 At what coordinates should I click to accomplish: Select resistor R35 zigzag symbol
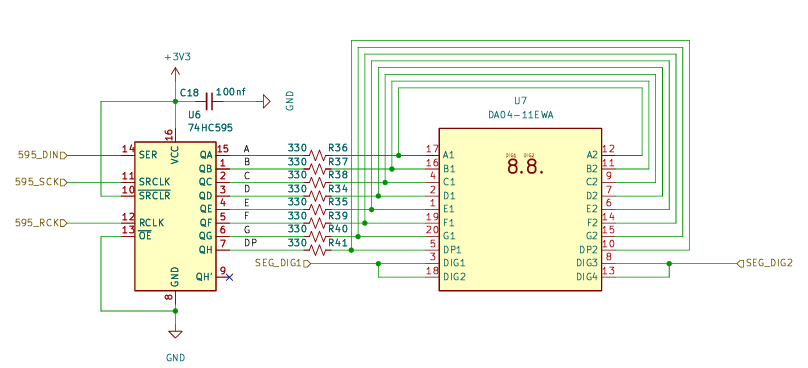(318, 209)
